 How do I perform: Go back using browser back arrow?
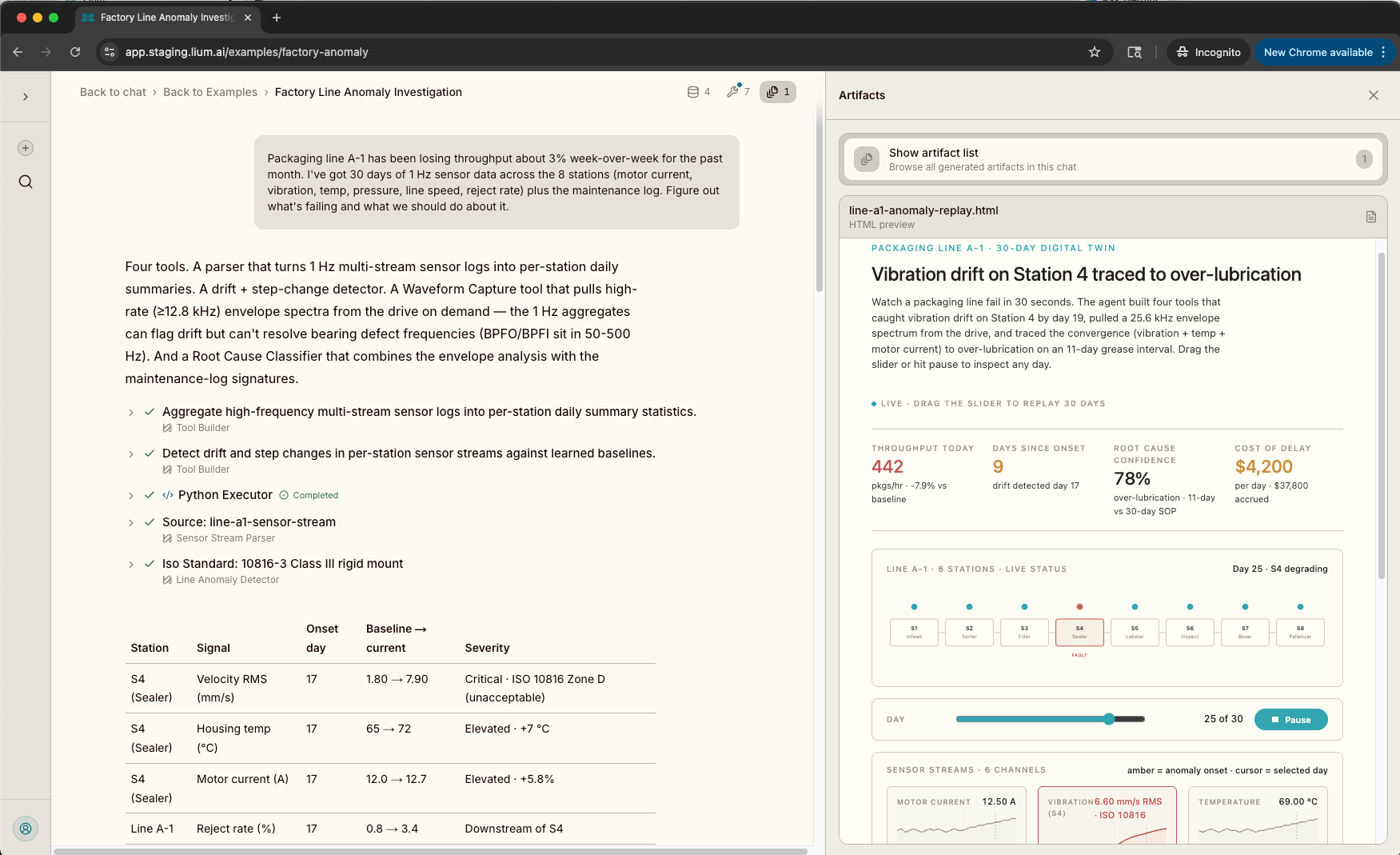tap(18, 52)
